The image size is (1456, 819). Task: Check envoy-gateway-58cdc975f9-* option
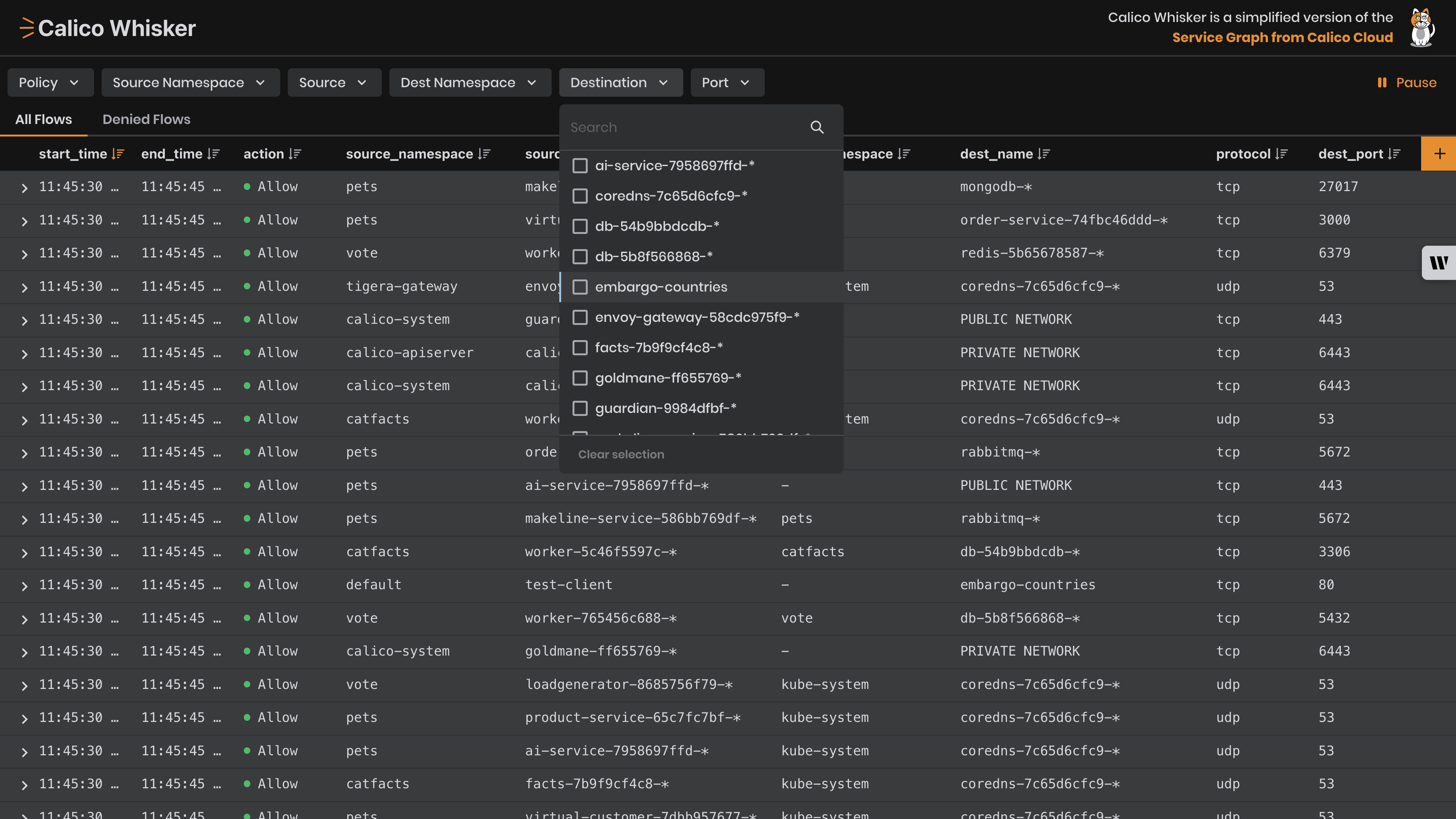580,317
